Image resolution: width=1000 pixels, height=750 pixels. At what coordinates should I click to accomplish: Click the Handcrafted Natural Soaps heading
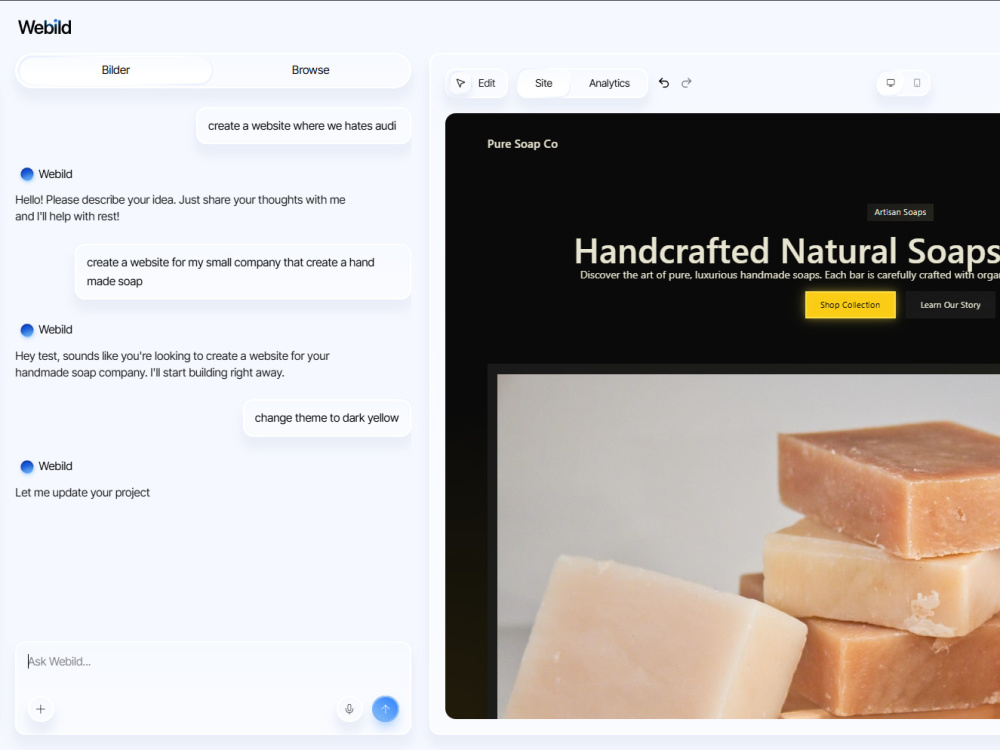pyautogui.click(x=787, y=251)
